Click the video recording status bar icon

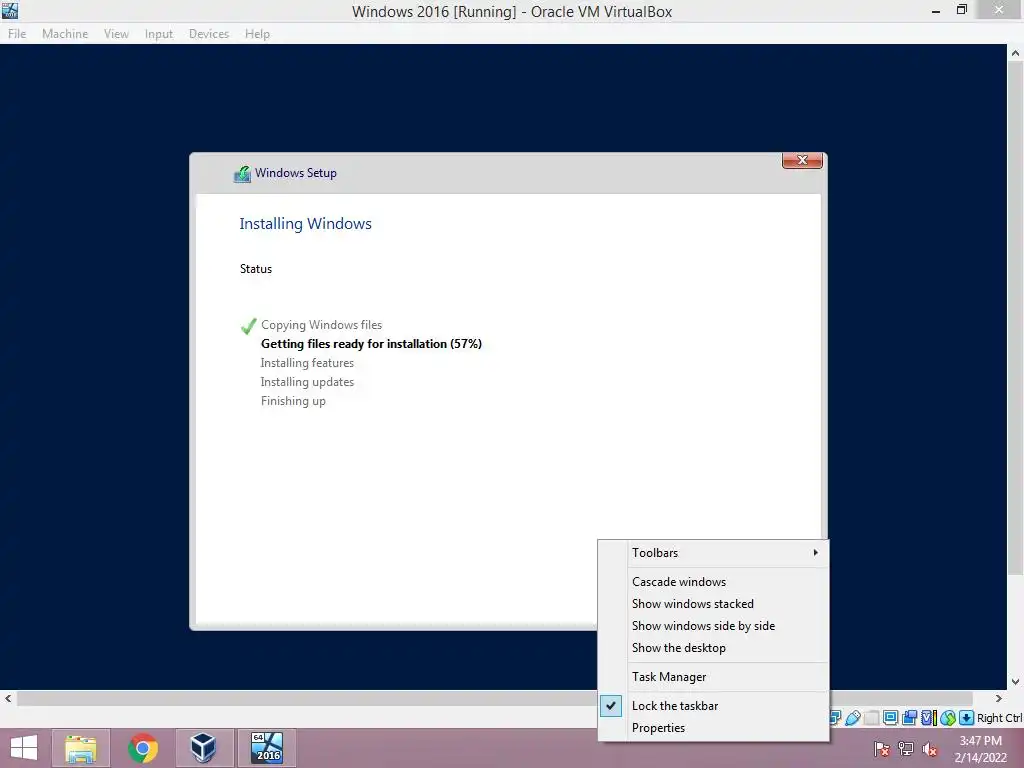(910, 718)
